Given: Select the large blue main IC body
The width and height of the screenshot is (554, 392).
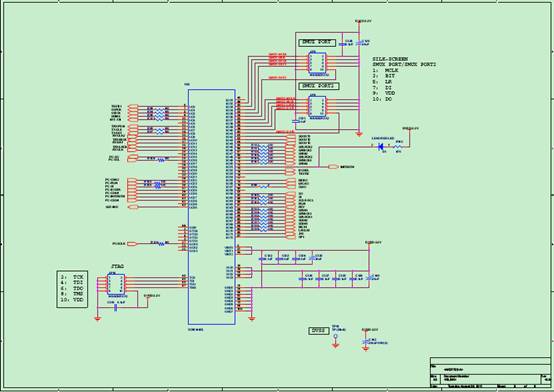Looking at the screenshot, I should [212, 207].
